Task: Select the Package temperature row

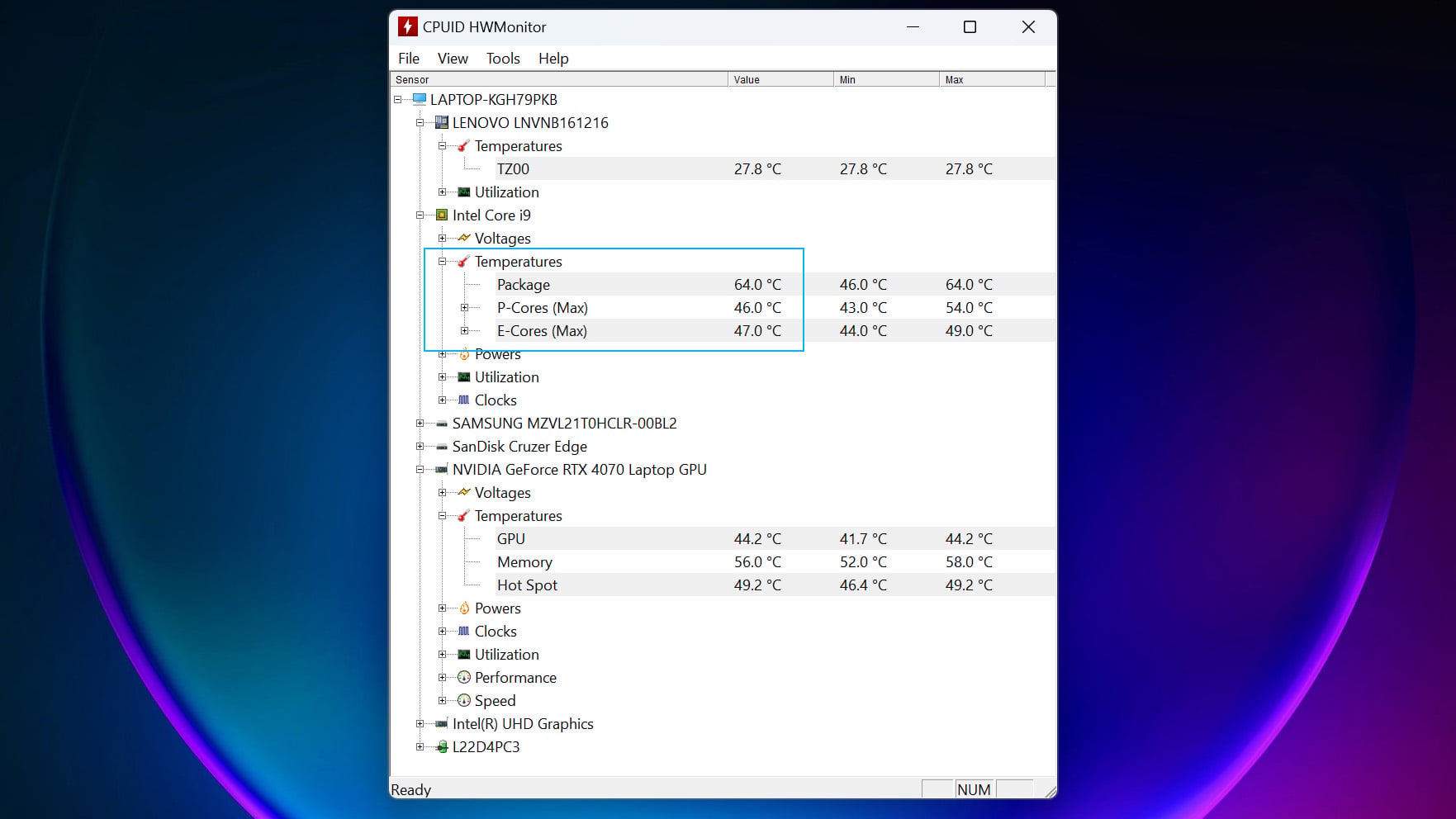Action: (x=775, y=284)
